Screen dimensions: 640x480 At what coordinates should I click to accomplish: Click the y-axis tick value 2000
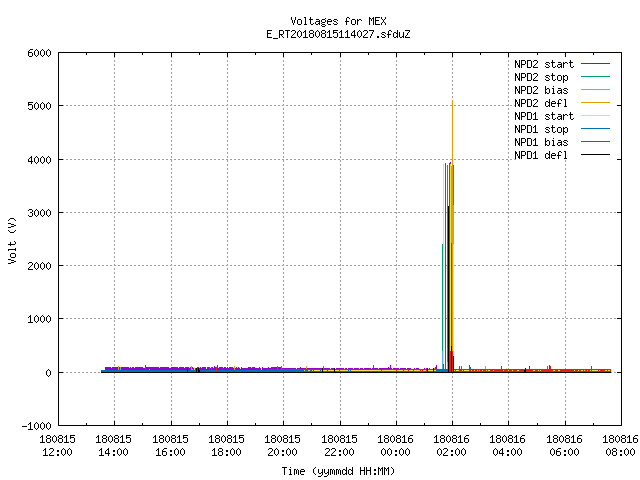[39, 266]
